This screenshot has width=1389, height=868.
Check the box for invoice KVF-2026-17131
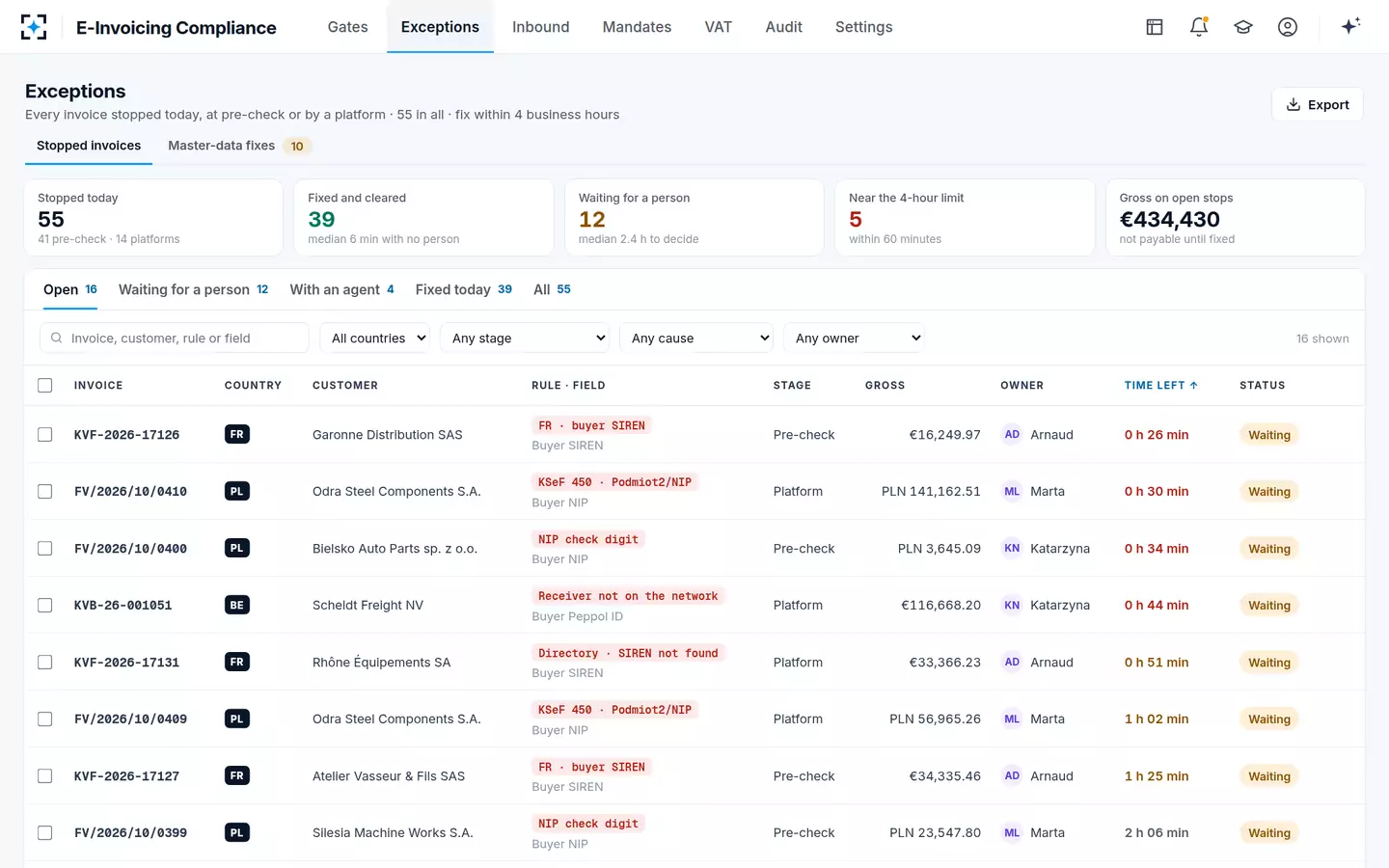click(45, 662)
